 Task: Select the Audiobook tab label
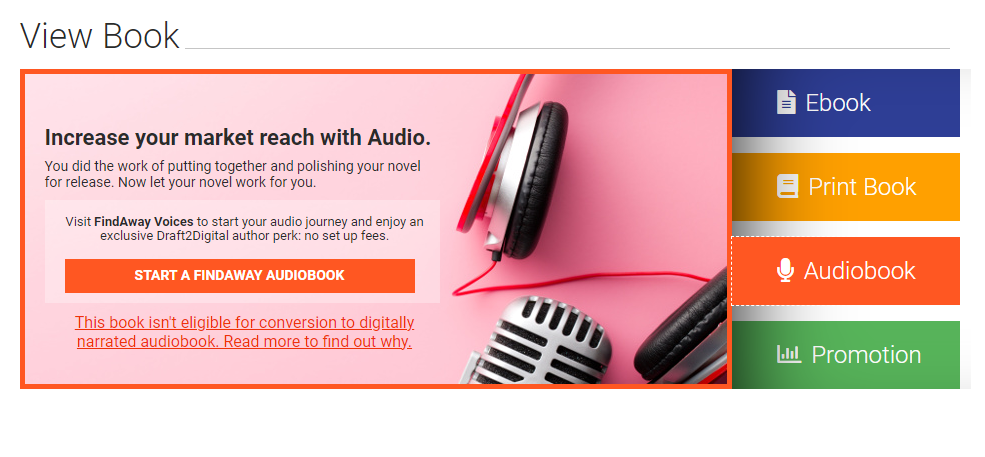pos(860,271)
